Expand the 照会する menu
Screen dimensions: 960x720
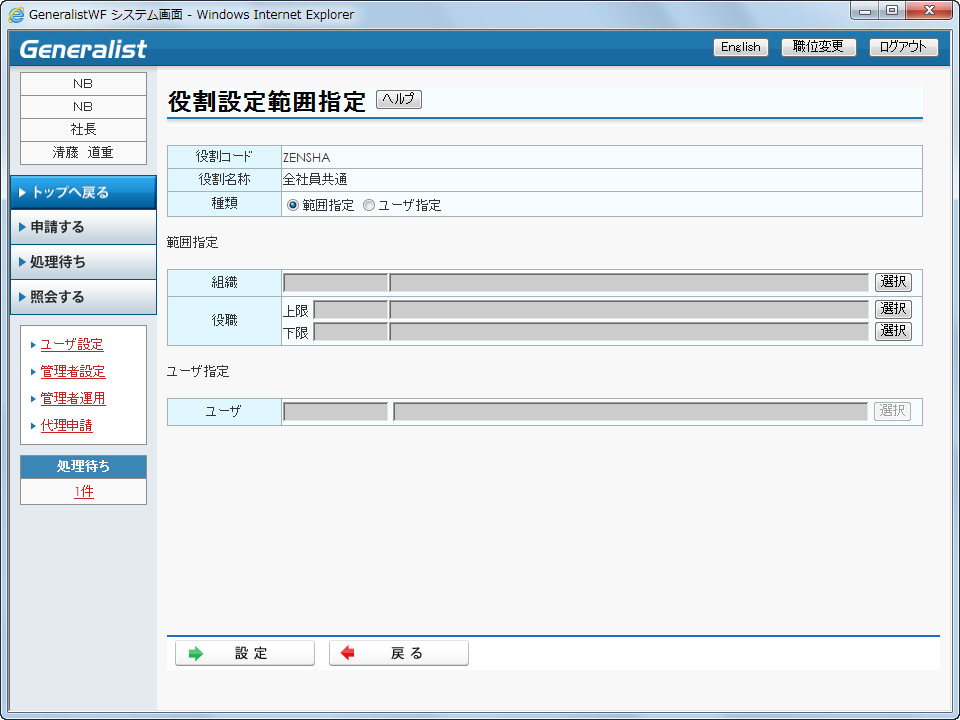click(x=83, y=297)
